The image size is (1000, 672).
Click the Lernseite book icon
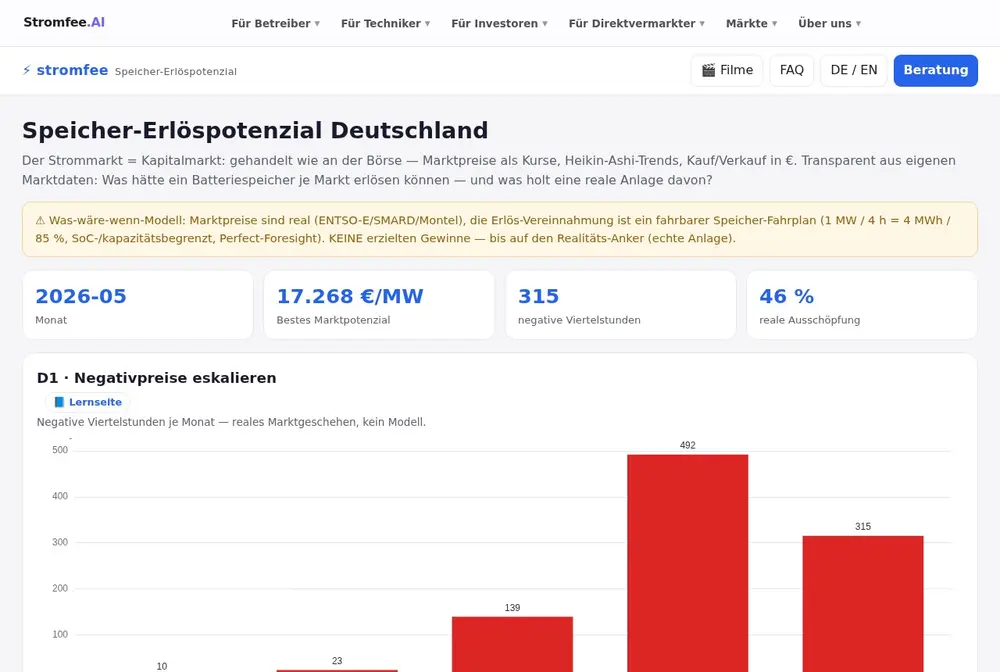coord(59,402)
